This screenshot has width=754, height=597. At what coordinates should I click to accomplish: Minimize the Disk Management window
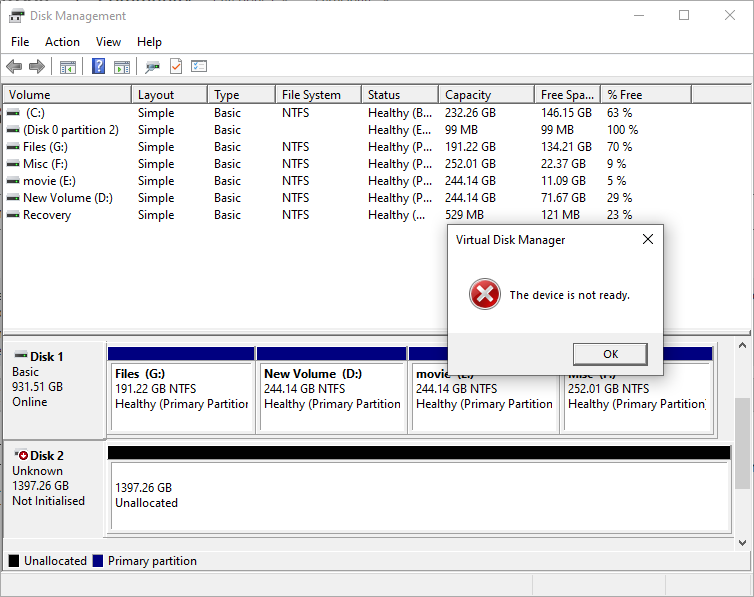pyautogui.click(x=639, y=15)
